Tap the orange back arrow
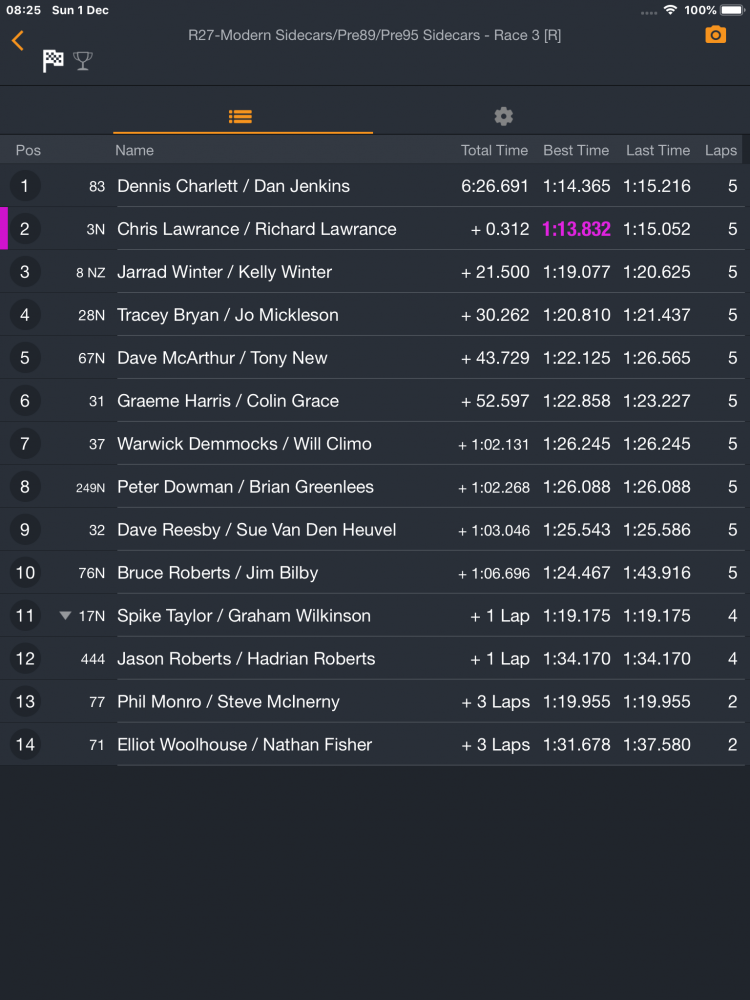 pos(18,41)
